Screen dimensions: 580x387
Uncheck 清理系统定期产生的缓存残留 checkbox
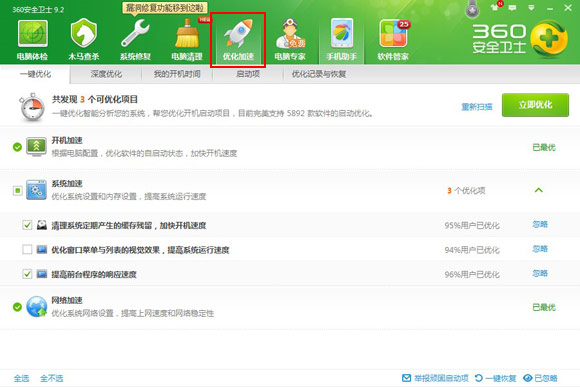(27, 225)
